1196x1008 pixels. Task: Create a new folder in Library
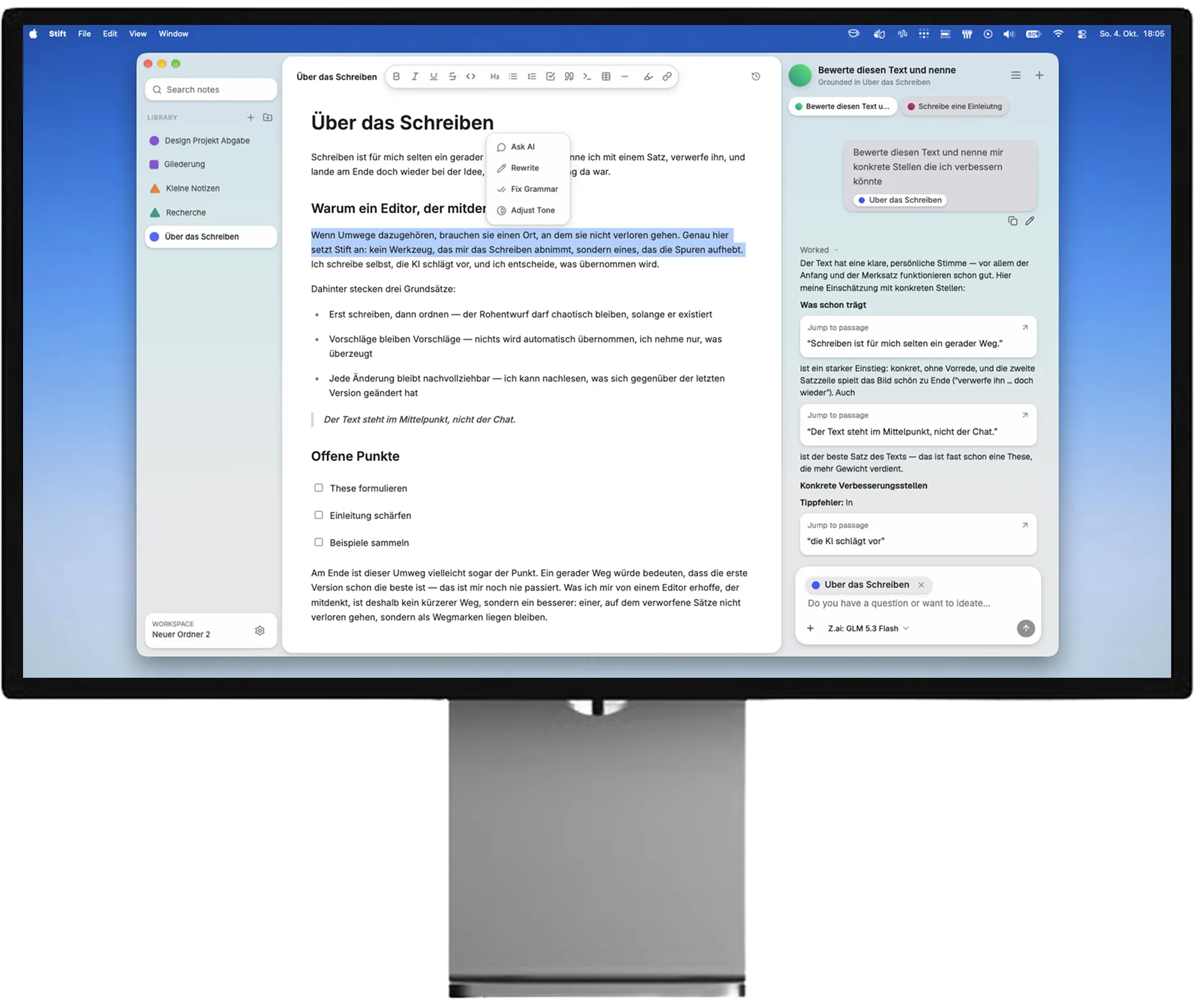tap(268, 118)
